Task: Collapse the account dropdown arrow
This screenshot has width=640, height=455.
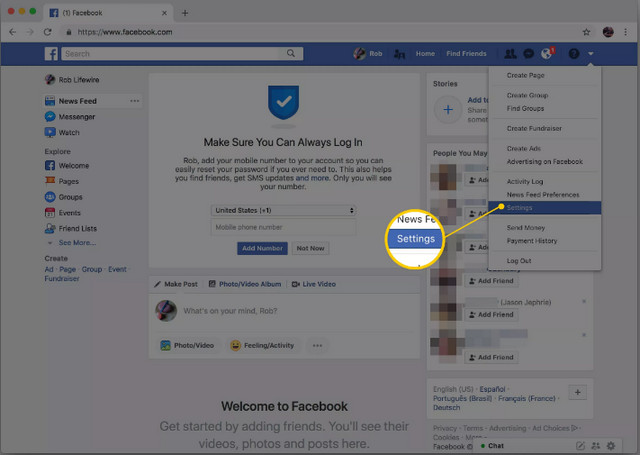Action: tap(591, 54)
